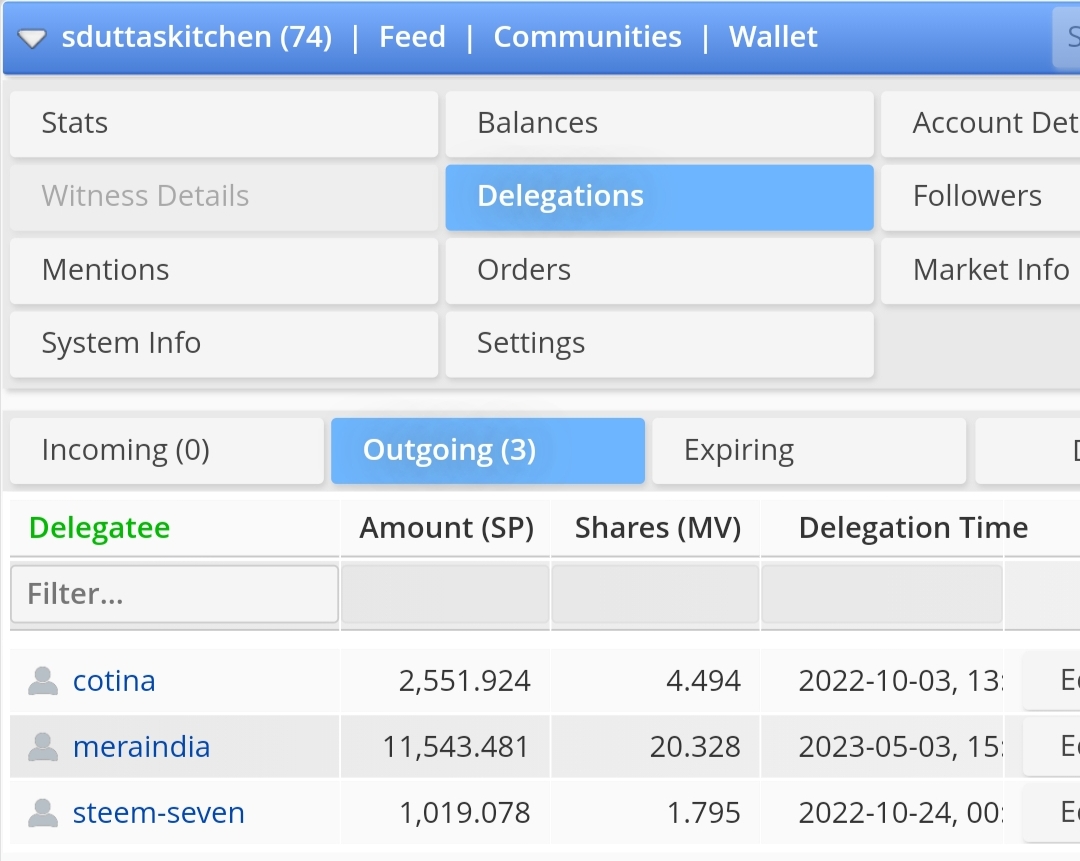The image size is (1080, 861).
Task: Open System Info tab
Action: pos(224,344)
